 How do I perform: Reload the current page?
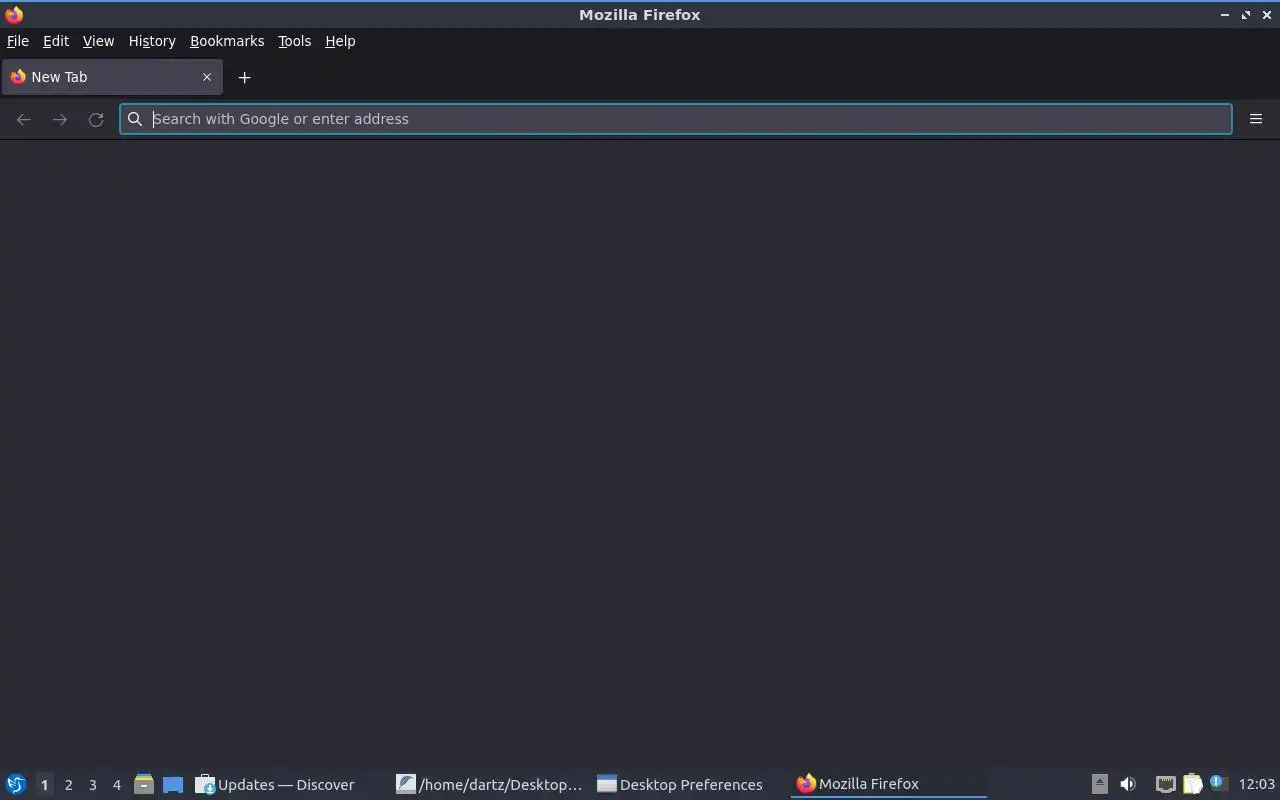96,119
